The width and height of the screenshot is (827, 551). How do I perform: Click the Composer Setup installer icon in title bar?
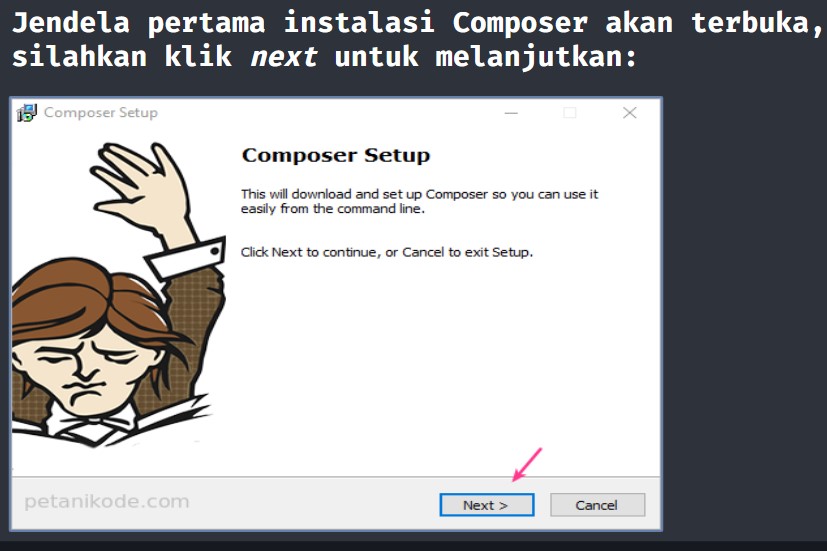click(26, 113)
